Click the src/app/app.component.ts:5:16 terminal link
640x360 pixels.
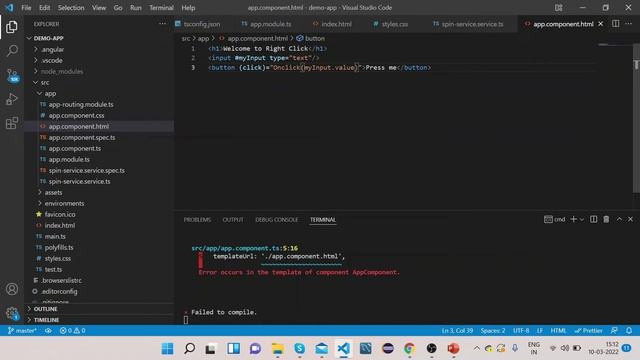(244, 248)
